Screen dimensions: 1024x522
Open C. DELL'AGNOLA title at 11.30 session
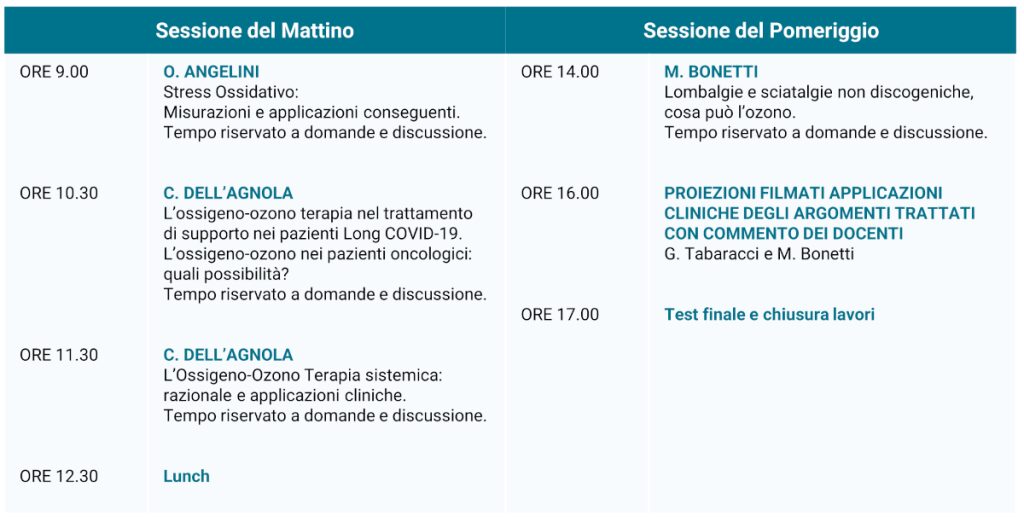228,355
